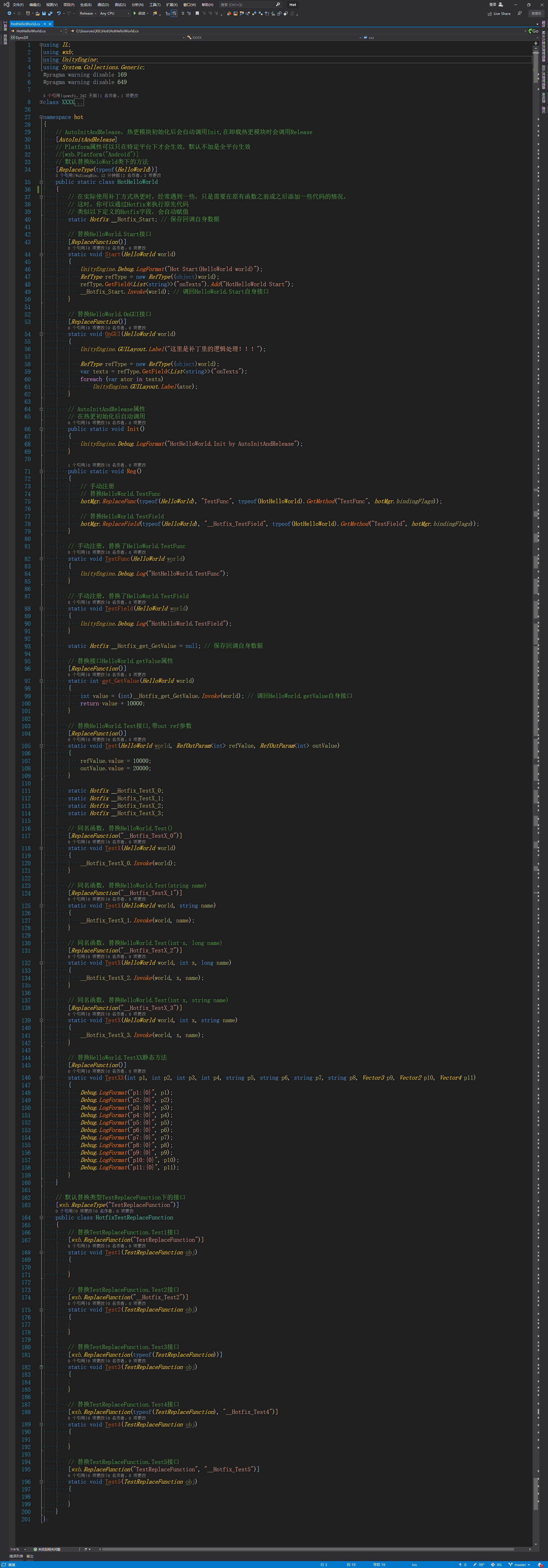Open the 文件(F) menu
The image size is (548, 1568).
[x=18, y=5]
